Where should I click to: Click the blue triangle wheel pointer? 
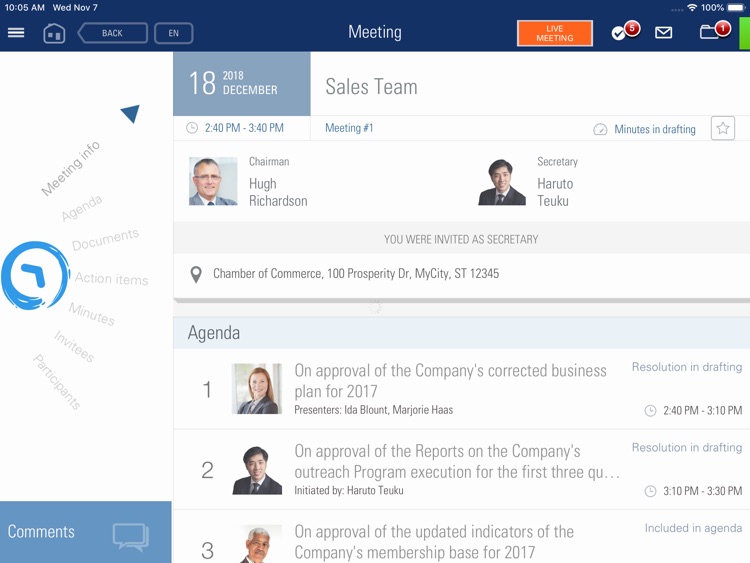[x=131, y=113]
